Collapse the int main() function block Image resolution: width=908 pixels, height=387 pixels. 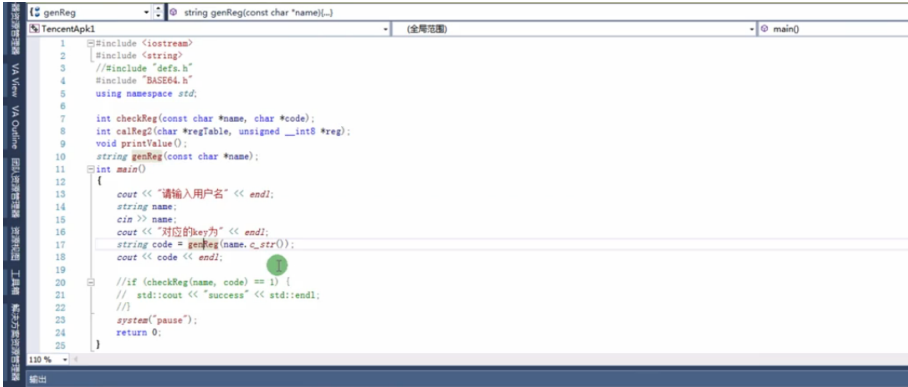coord(90,169)
